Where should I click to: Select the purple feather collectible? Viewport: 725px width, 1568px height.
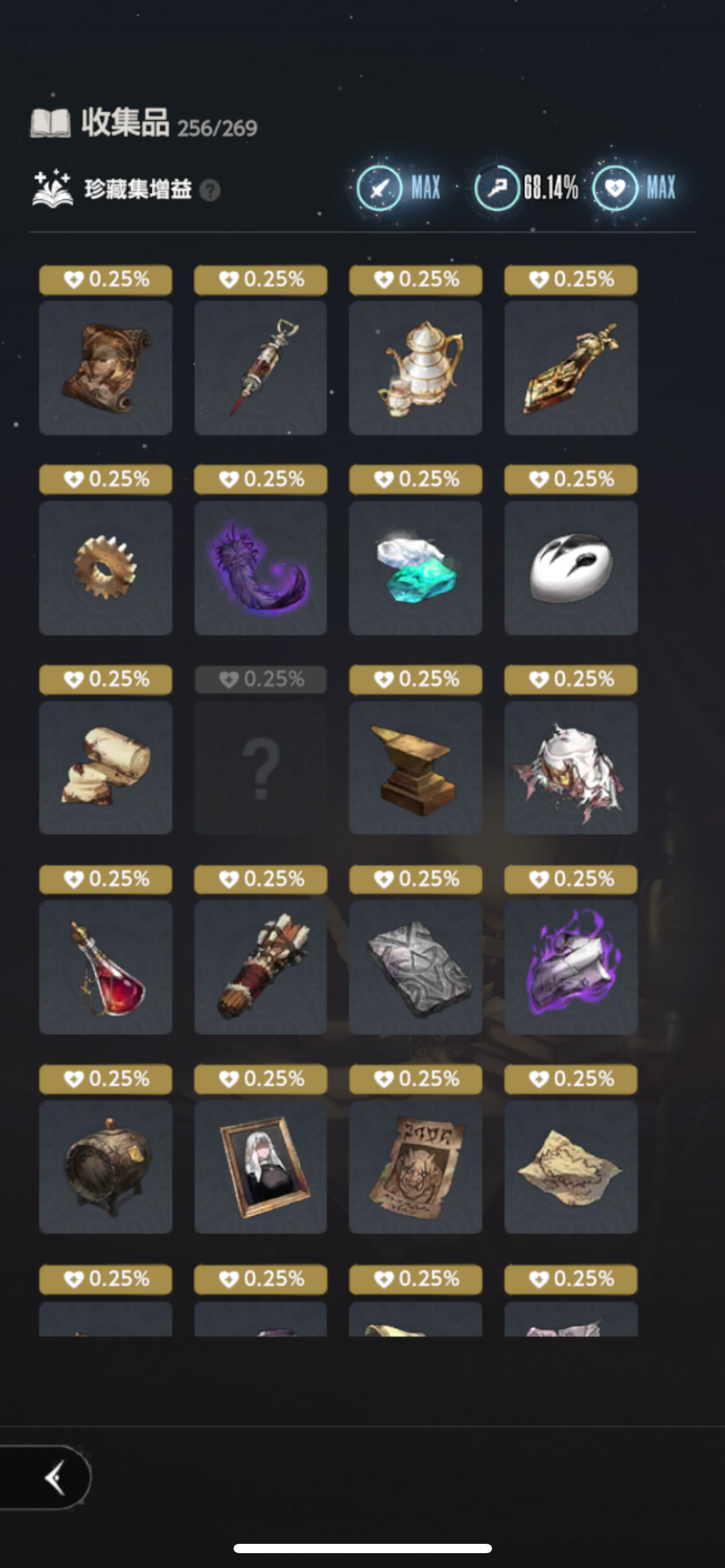(x=260, y=568)
